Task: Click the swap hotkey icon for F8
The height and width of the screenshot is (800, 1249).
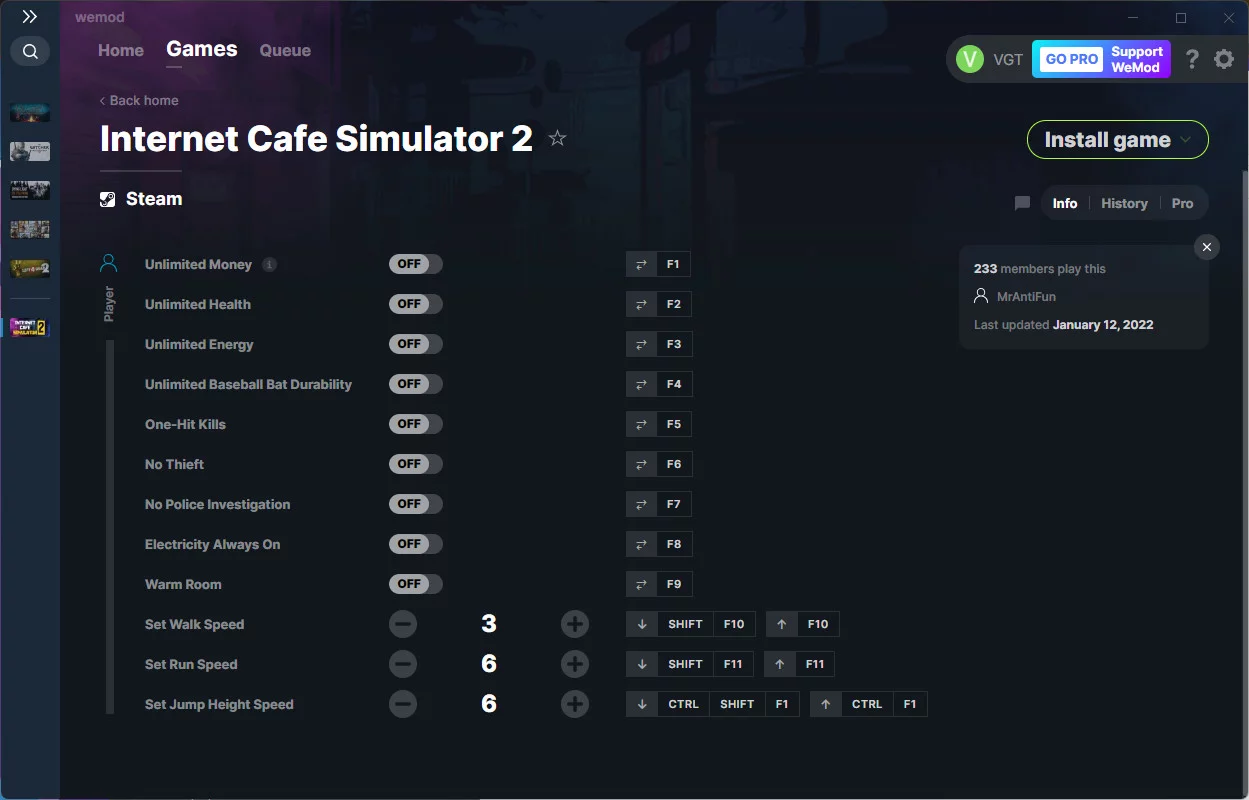Action: [x=641, y=545]
